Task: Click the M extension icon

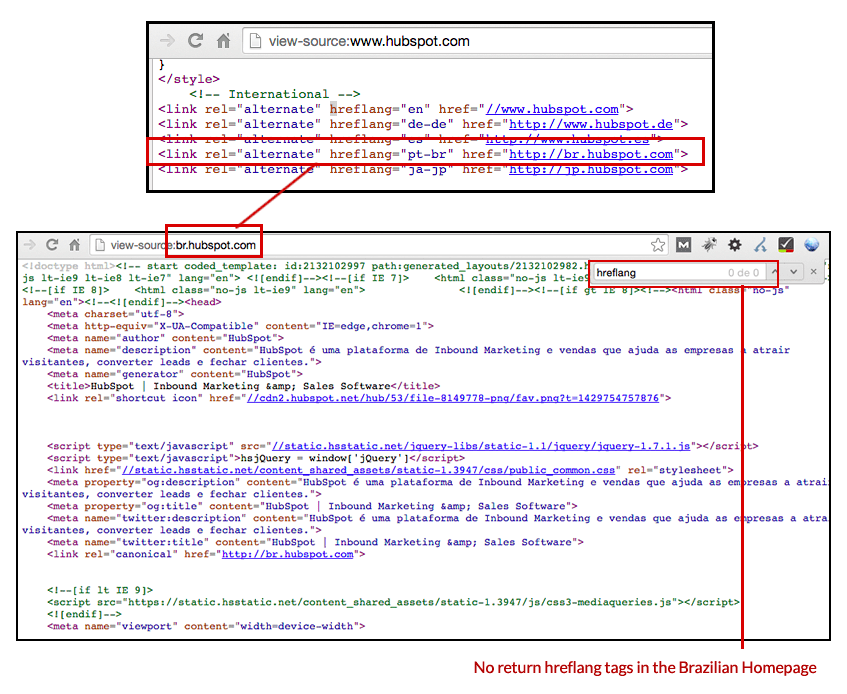Action: coord(683,245)
